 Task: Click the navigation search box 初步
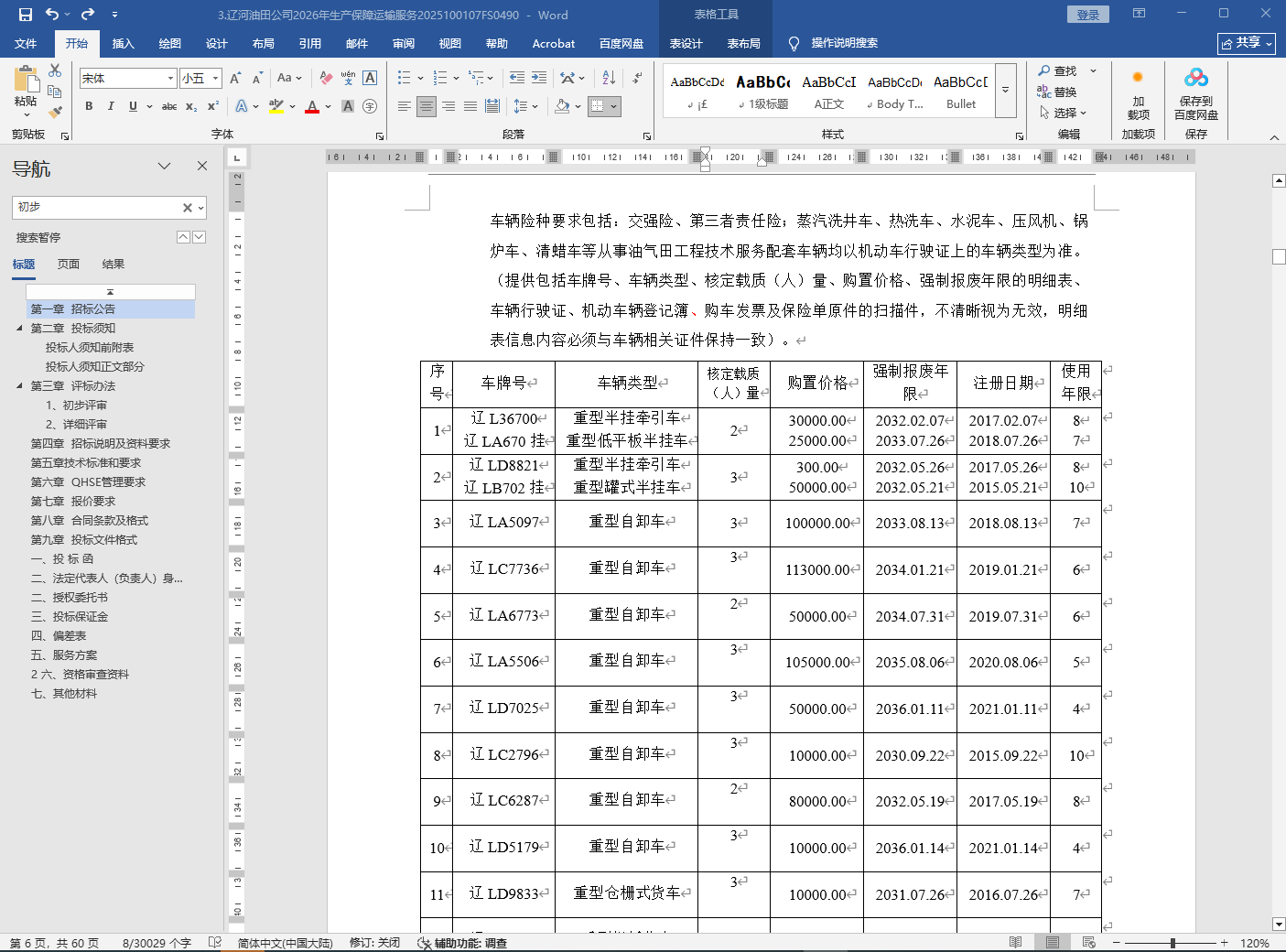point(96,207)
